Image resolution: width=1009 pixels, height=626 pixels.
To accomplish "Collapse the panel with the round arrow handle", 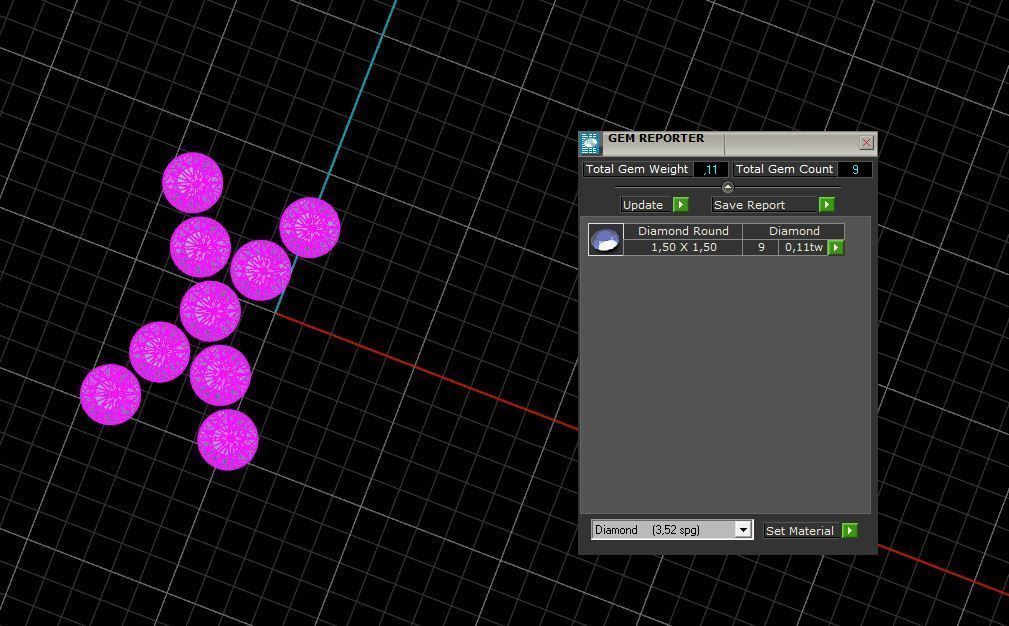I will pos(728,187).
